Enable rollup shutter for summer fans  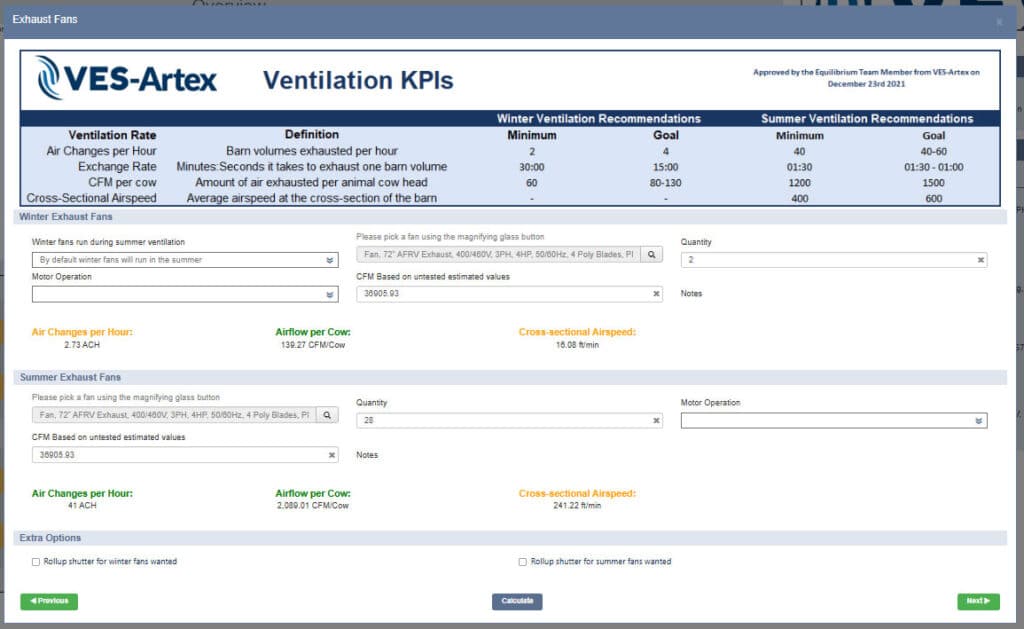click(522, 562)
